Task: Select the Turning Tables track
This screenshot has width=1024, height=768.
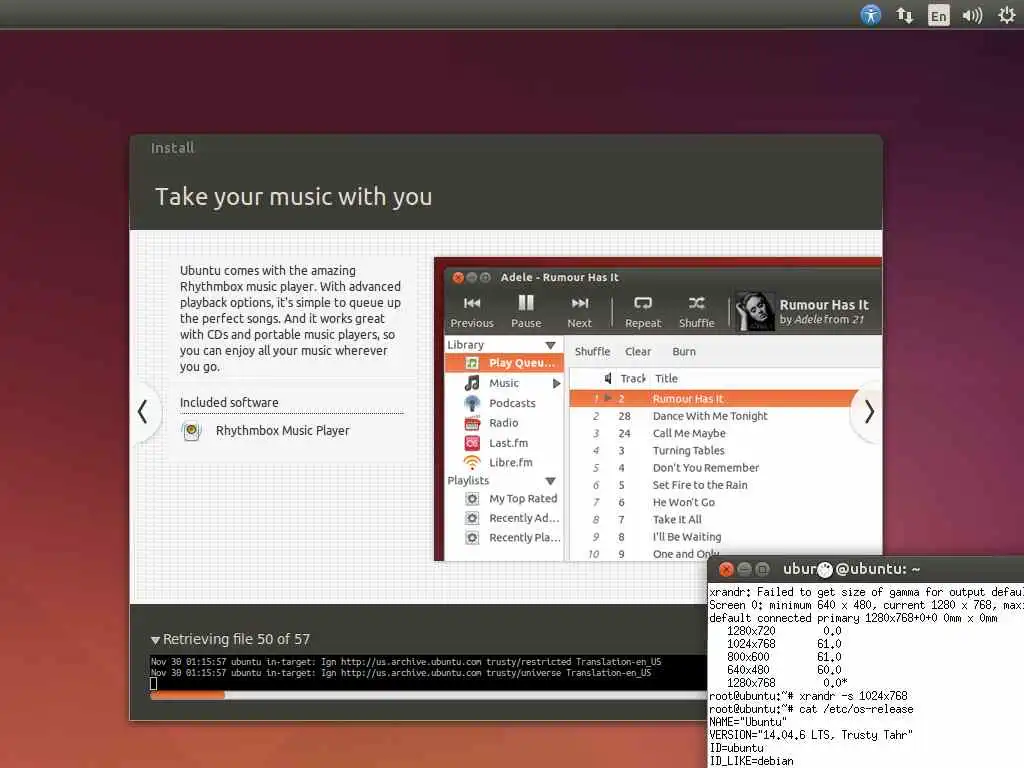Action: pos(725,451)
